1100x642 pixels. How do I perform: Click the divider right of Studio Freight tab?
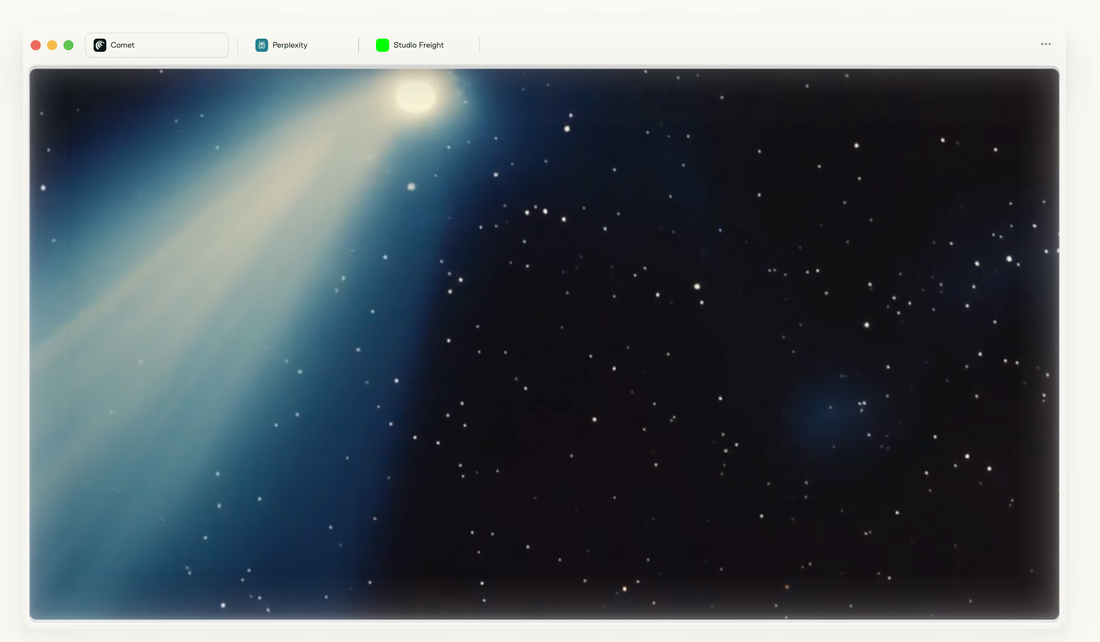(x=479, y=45)
